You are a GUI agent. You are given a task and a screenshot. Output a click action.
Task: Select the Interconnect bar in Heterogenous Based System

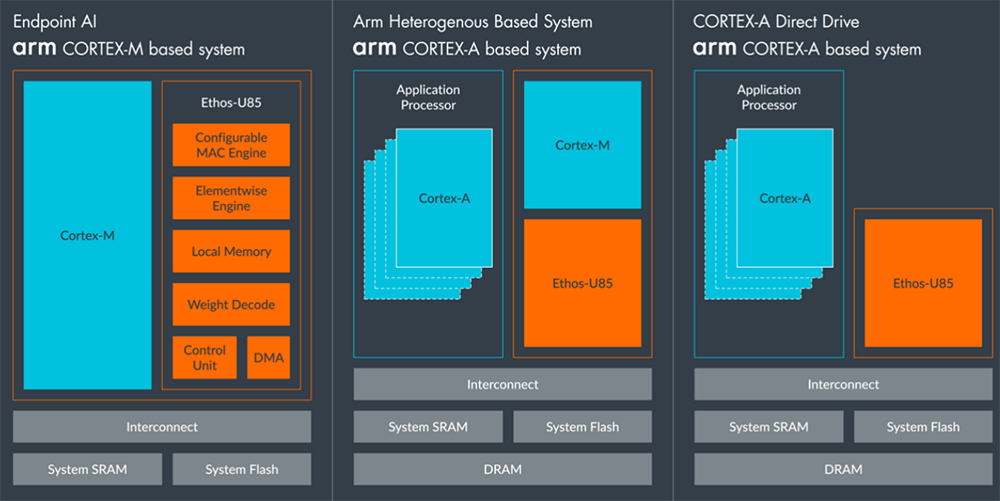tap(502, 385)
